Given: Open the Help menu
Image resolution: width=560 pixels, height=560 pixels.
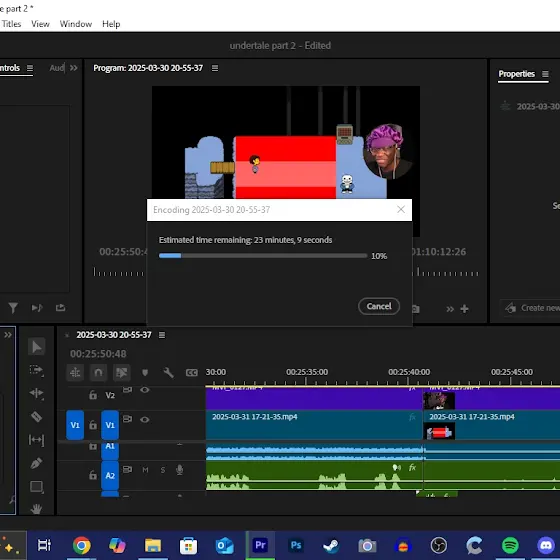Looking at the screenshot, I should 111,24.
